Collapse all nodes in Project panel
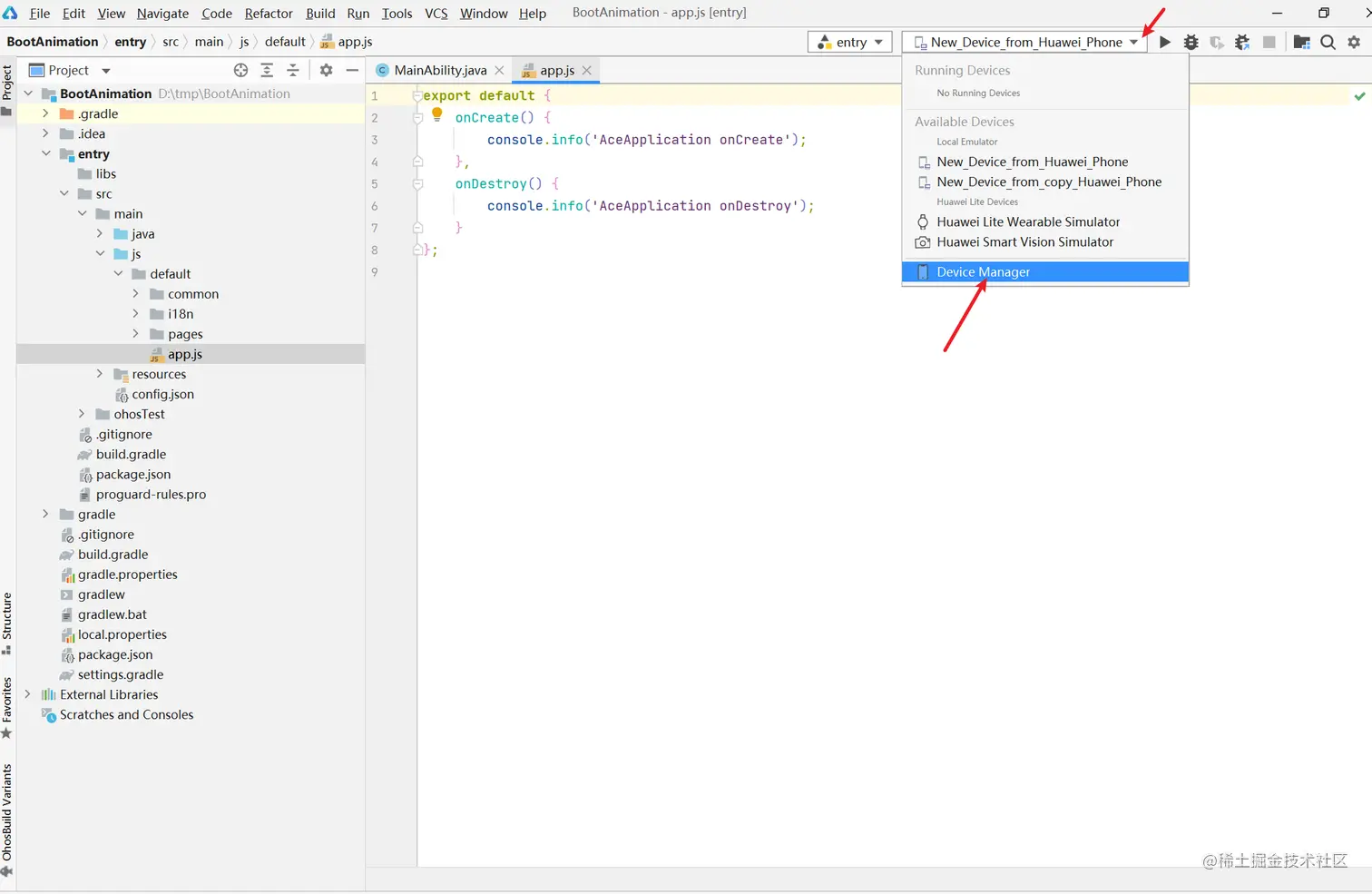 tap(292, 70)
